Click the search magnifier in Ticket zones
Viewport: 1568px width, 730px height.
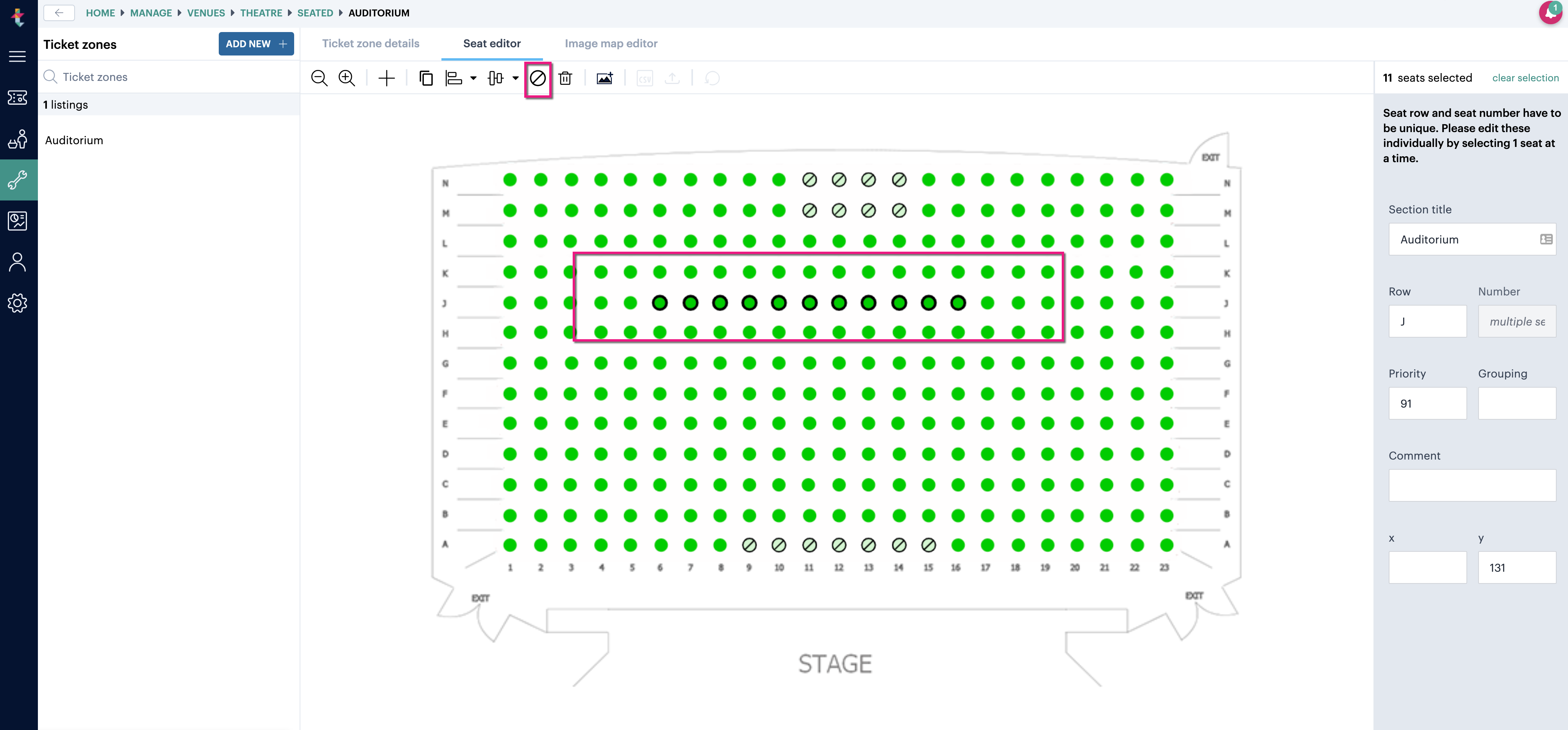(50, 77)
